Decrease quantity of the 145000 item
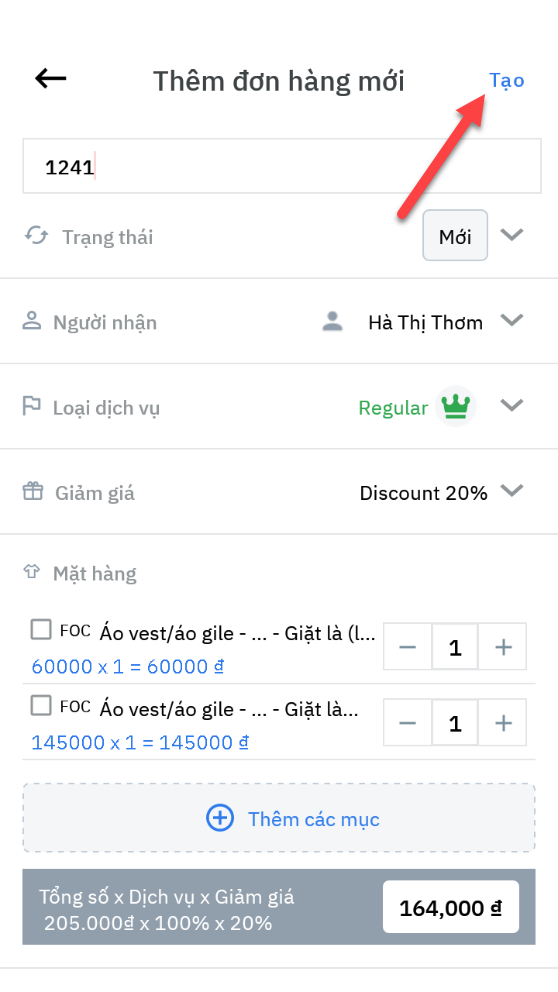This screenshot has height=992, width=558. pyautogui.click(x=408, y=722)
